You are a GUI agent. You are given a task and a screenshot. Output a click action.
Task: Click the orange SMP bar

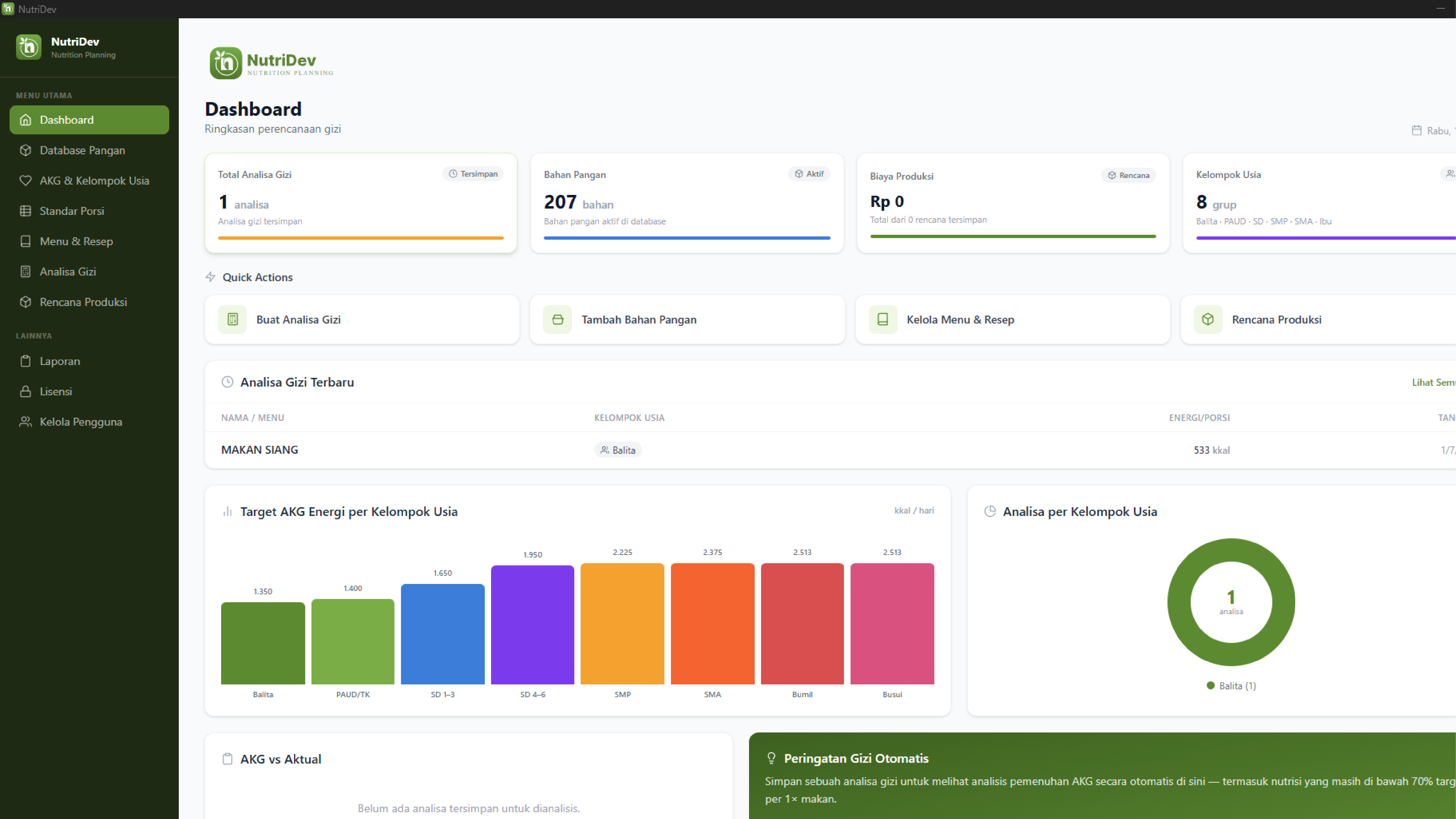tap(622, 624)
